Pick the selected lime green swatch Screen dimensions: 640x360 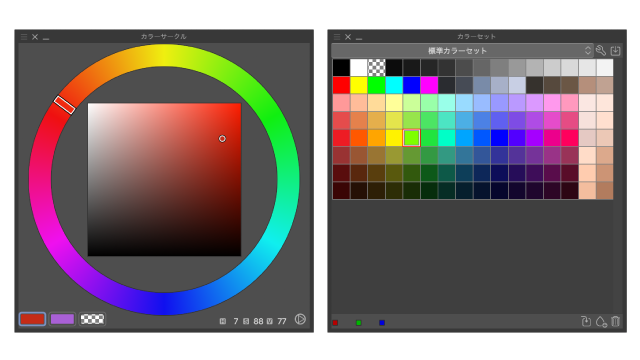[x=411, y=138]
